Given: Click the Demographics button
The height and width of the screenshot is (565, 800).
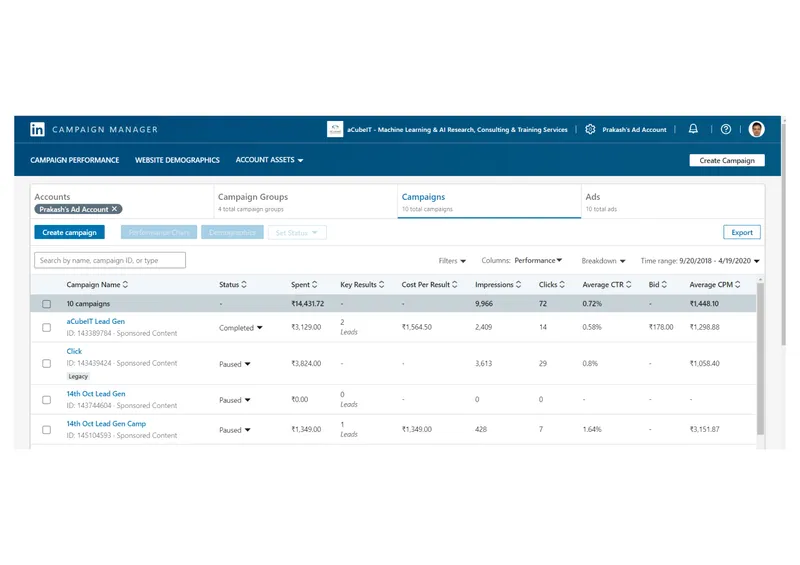Looking at the screenshot, I should tap(232, 232).
